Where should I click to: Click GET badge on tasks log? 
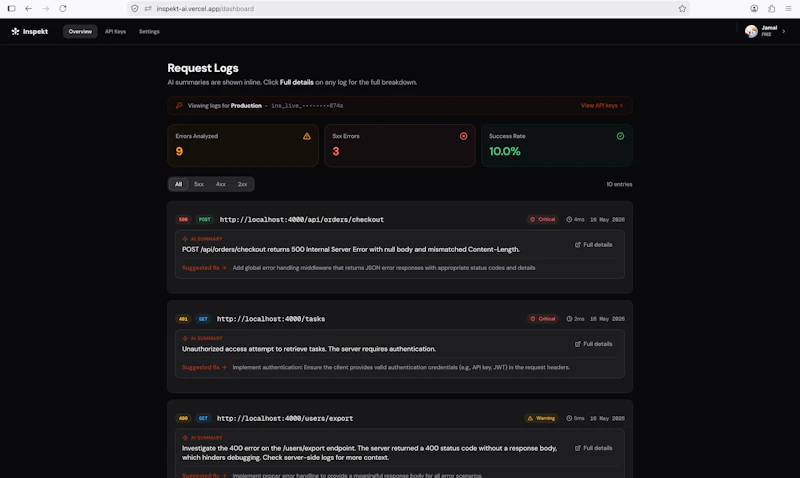[203, 319]
